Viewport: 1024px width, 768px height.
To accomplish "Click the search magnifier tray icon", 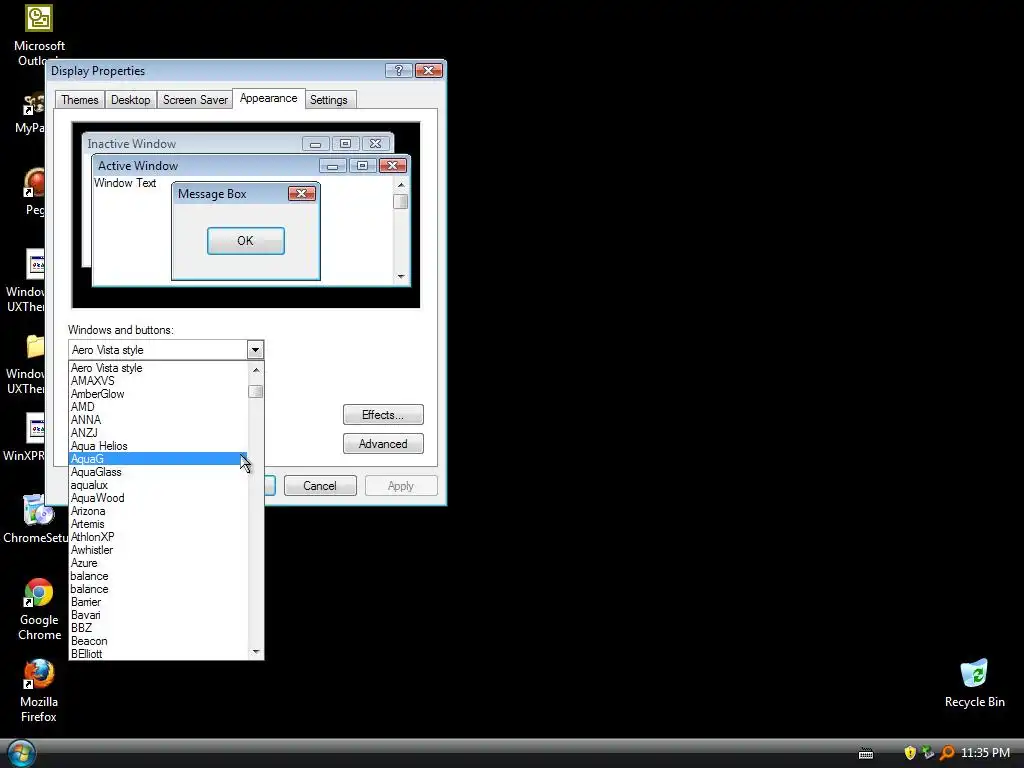I will (x=947, y=753).
